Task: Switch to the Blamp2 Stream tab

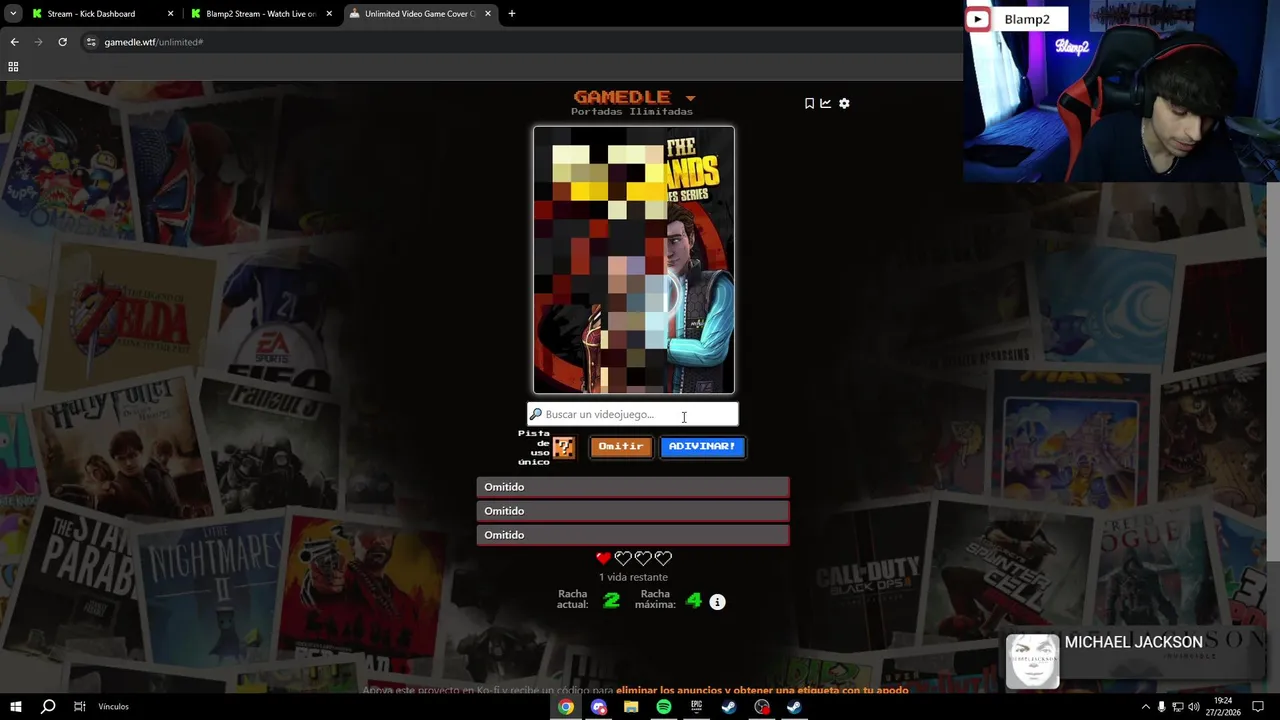Action: pos(260,14)
